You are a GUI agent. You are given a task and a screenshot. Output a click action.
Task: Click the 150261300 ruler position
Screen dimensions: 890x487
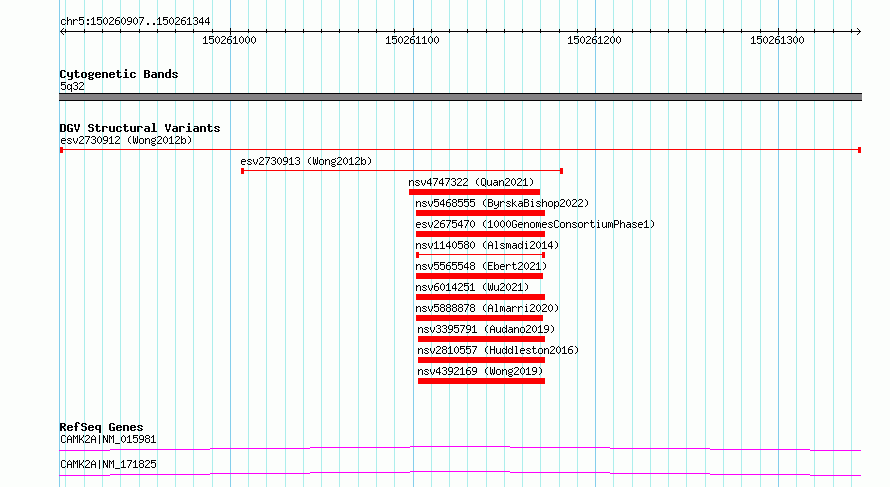coord(777,40)
